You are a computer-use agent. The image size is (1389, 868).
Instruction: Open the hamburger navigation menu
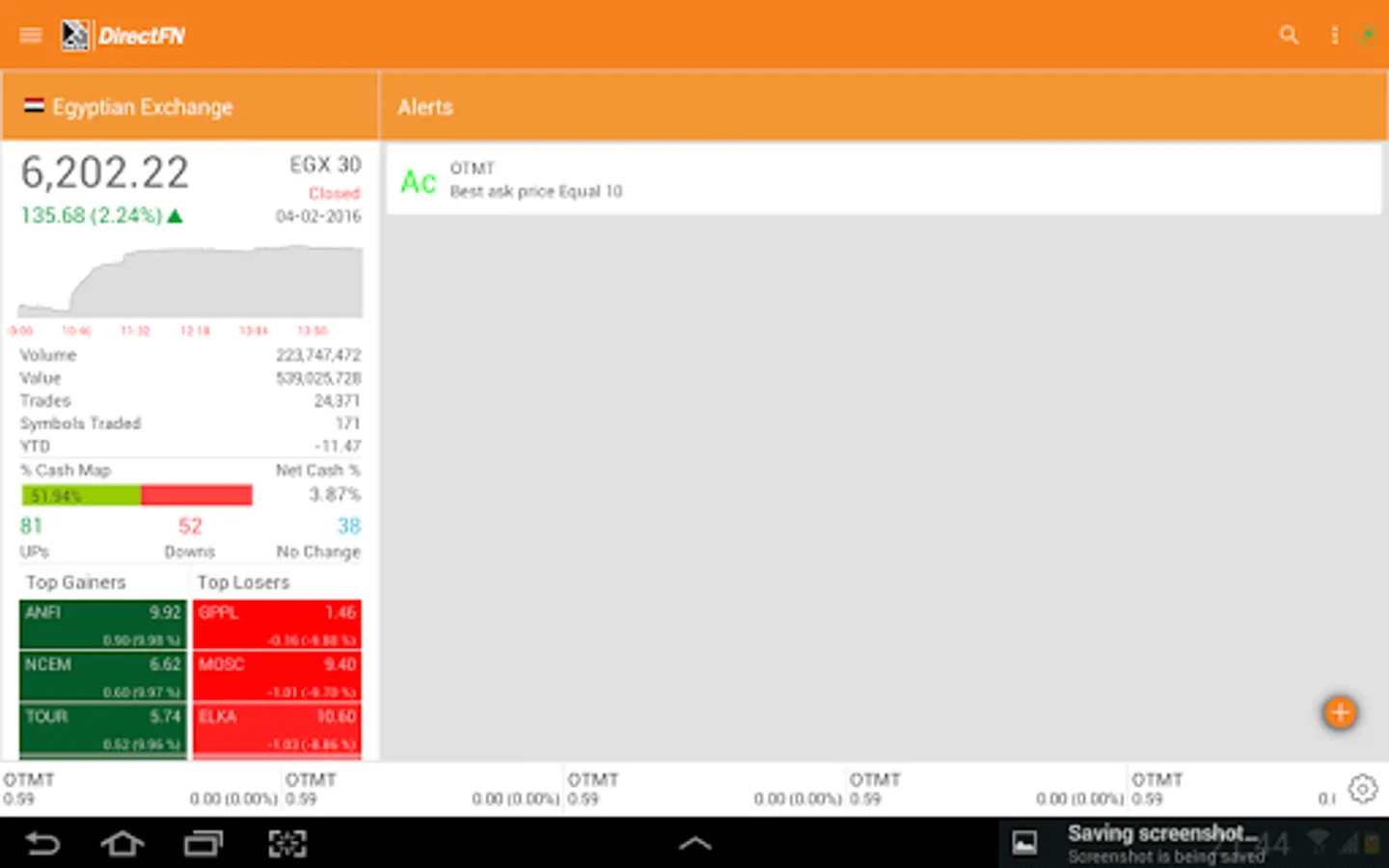[x=31, y=36]
